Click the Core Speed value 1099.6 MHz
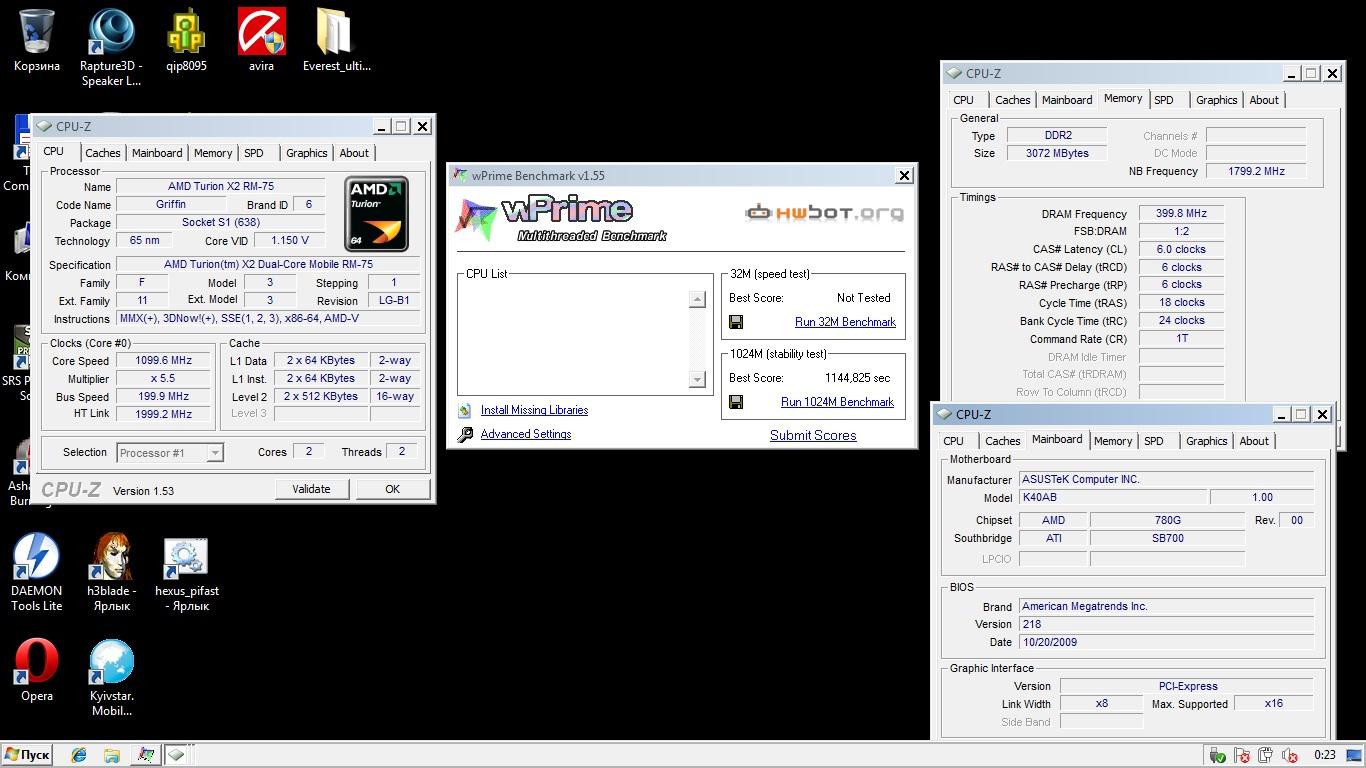1366x768 pixels. (x=164, y=361)
